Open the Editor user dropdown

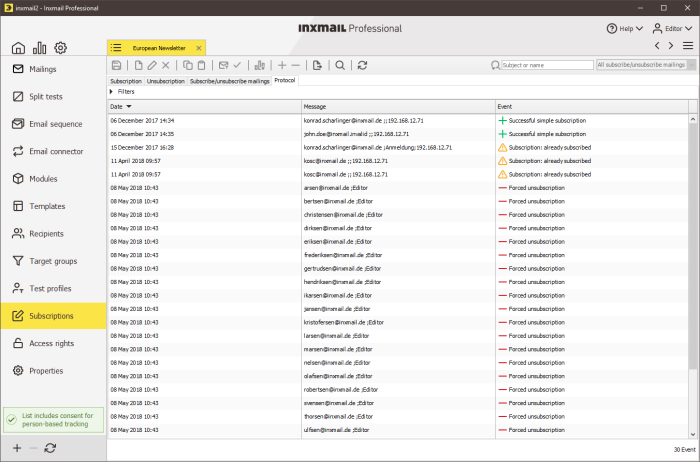click(672, 29)
